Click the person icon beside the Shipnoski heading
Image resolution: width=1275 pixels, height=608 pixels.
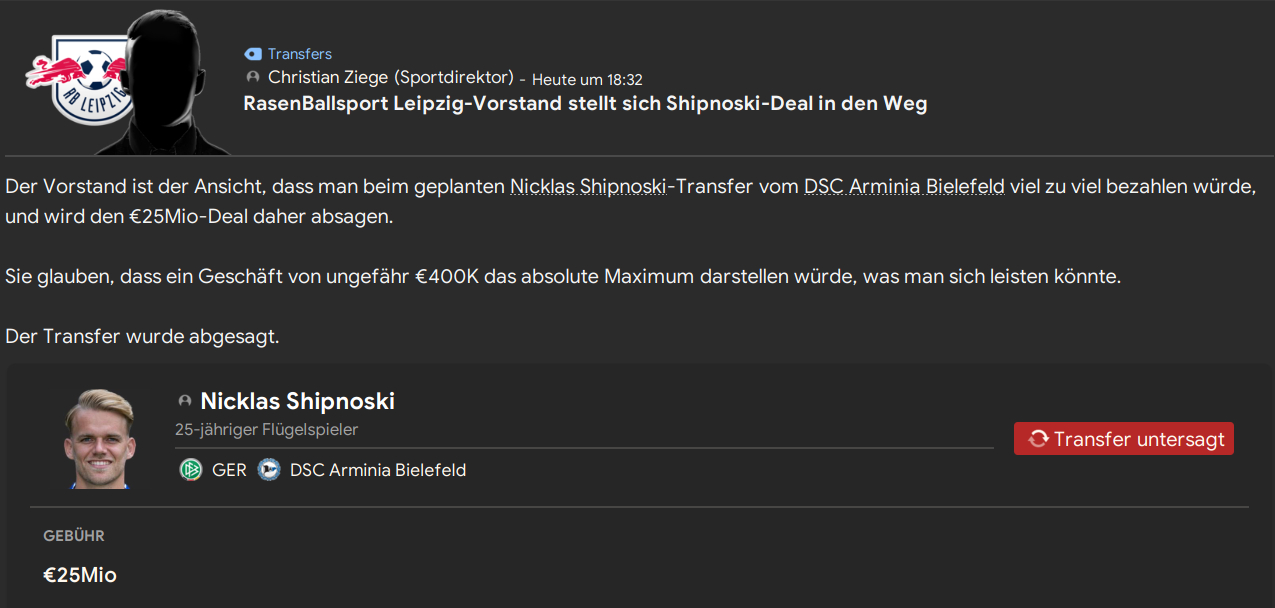point(185,401)
